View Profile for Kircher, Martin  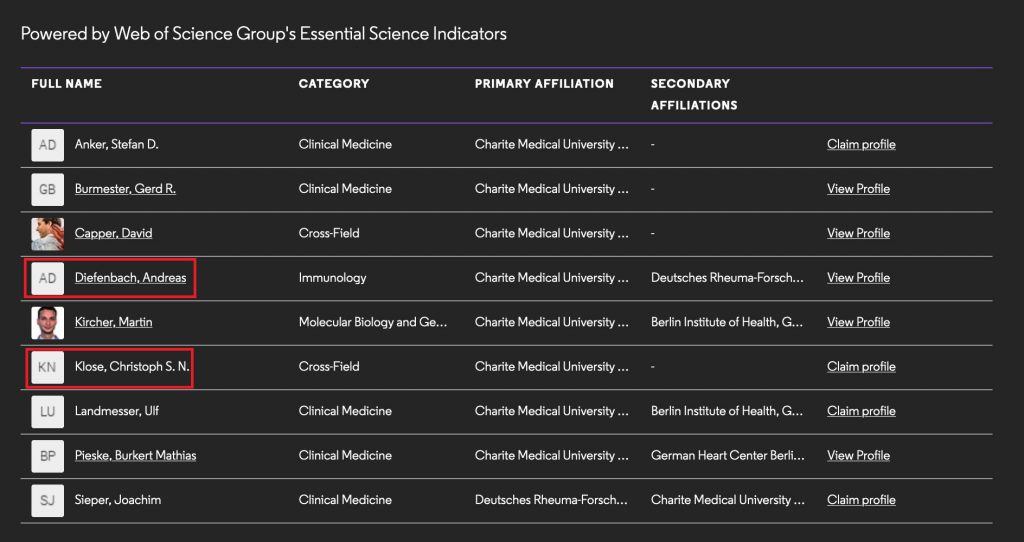(858, 322)
